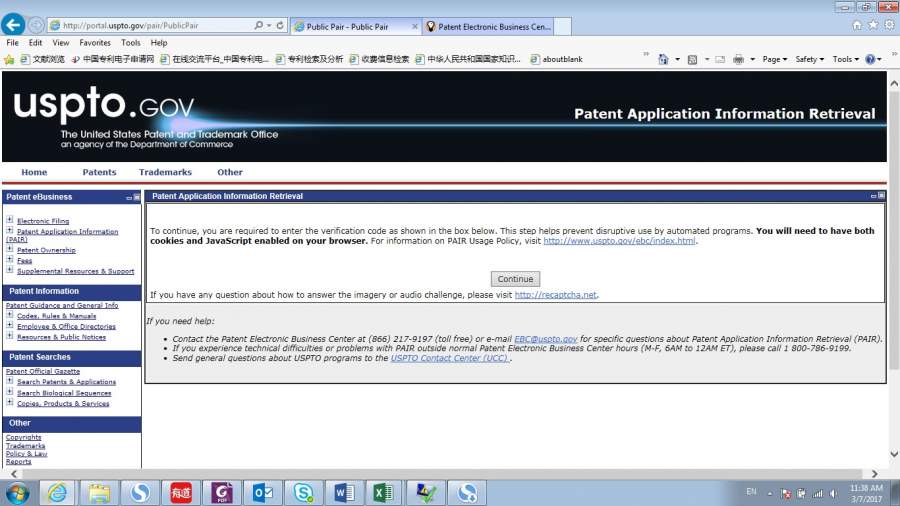Viewport: 900px width, 506px height.
Task: Go back with the browser back arrow
Action: pyautogui.click(x=13, y=25)
